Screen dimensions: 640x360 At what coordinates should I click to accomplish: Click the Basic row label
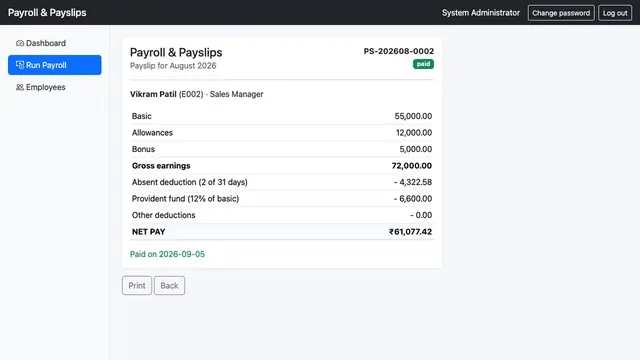click(142, 116)
